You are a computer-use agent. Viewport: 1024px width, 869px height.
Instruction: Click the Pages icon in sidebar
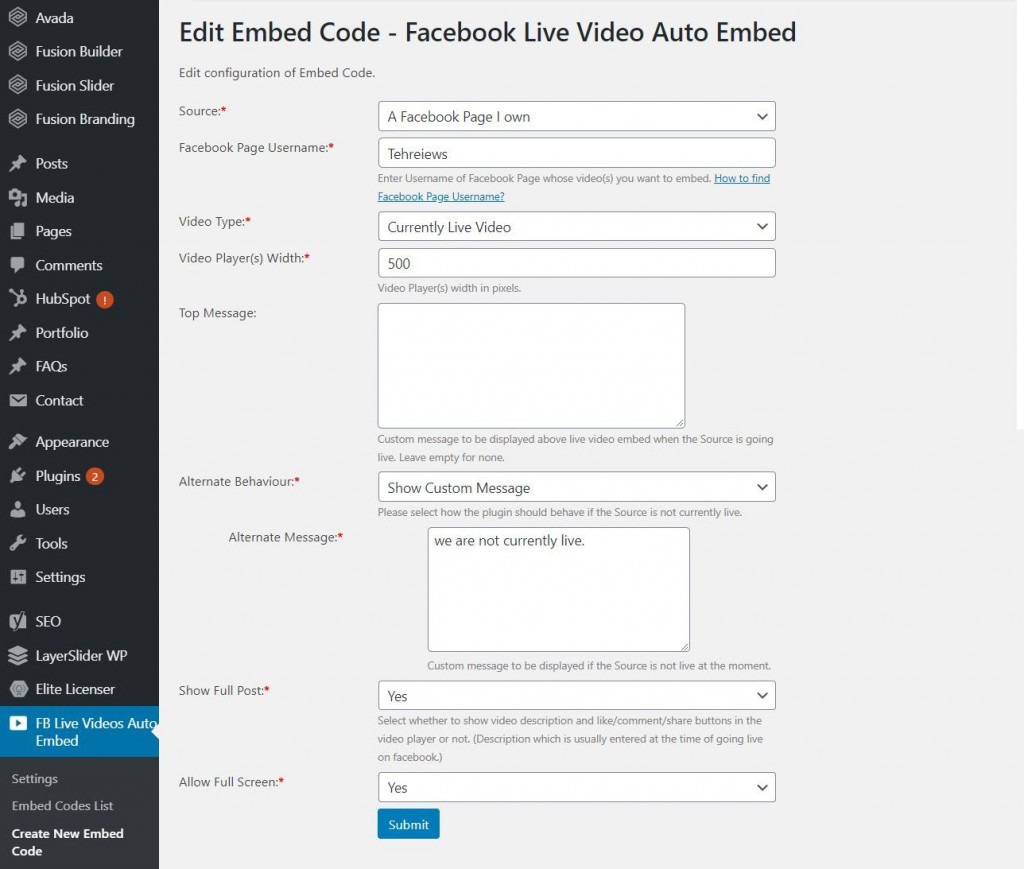[x=18, y=231]
